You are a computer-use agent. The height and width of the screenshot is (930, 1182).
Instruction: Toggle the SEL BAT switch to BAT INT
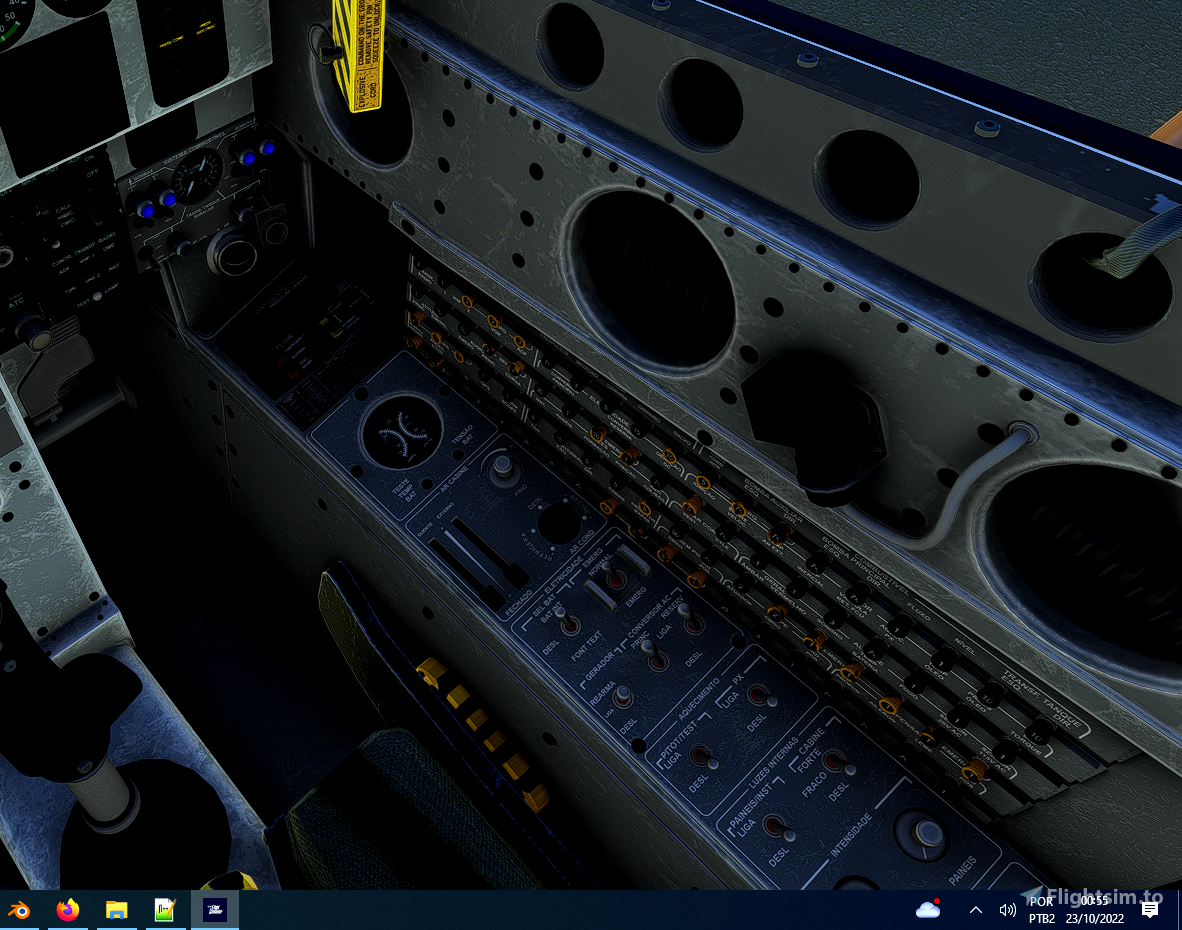click(x=564, y=624)
